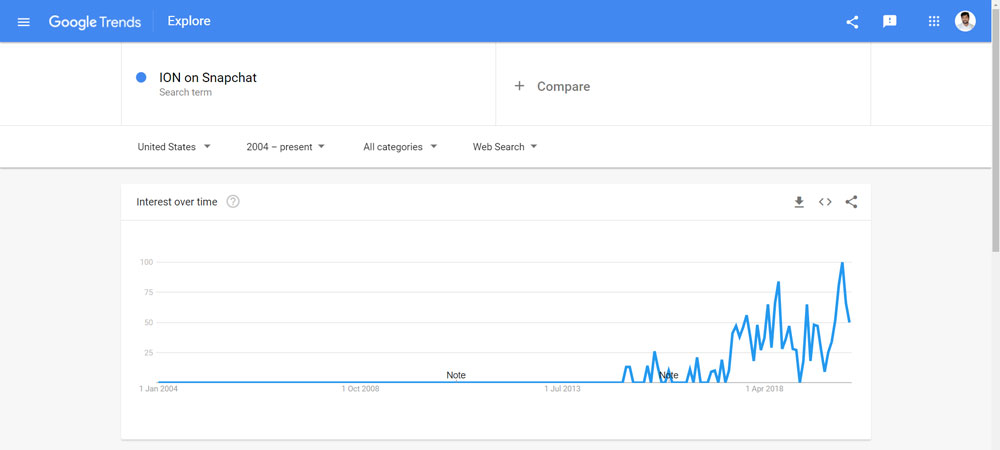This screenshot has height=450, width=1000.
Task: Open the Google apps grid
Action: tap(934, 22)
